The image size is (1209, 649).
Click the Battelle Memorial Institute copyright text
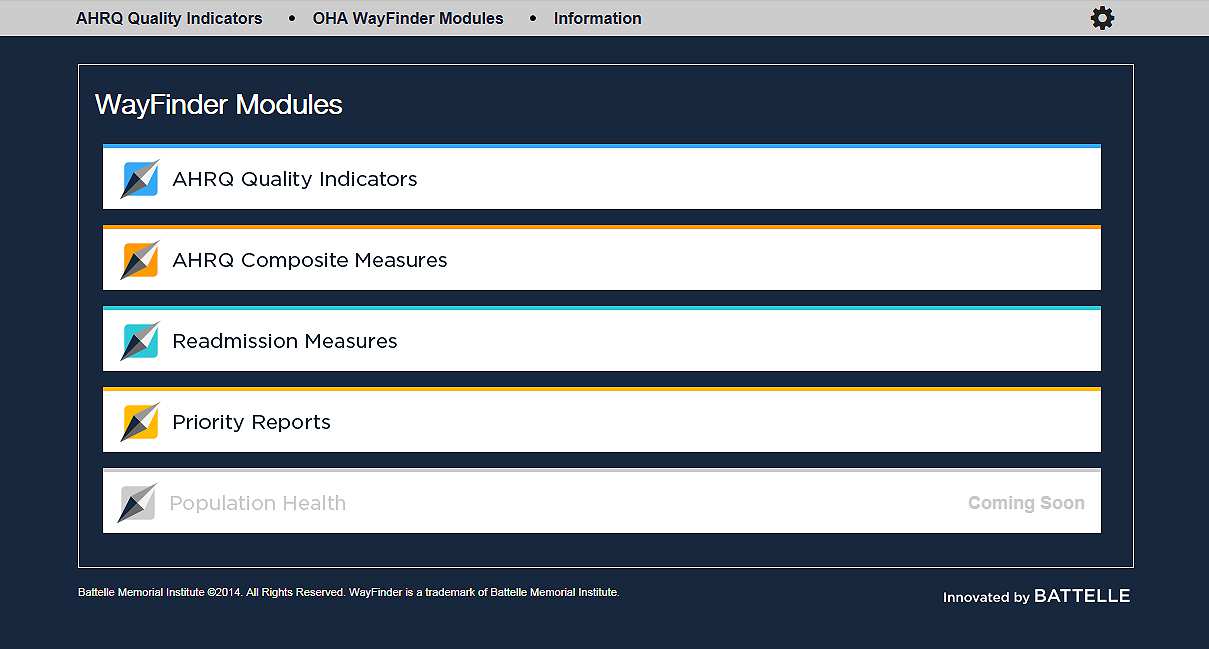(349, 592)
